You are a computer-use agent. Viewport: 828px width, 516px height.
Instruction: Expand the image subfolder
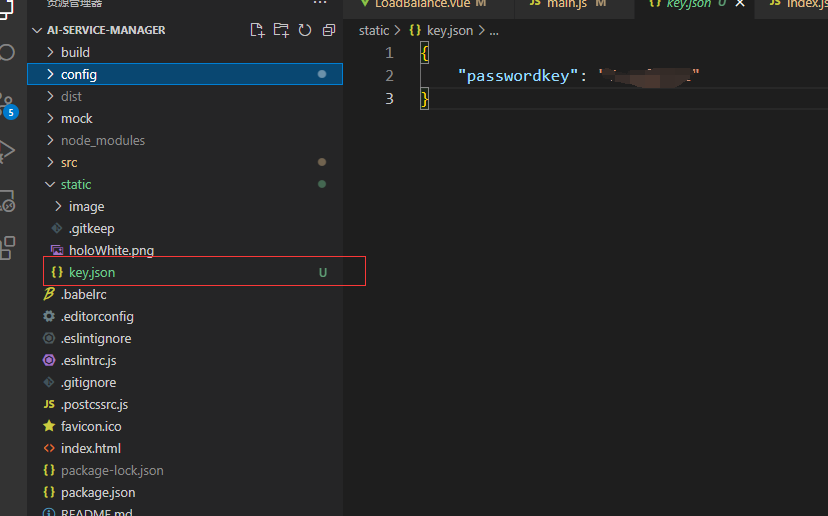(185, 207)
